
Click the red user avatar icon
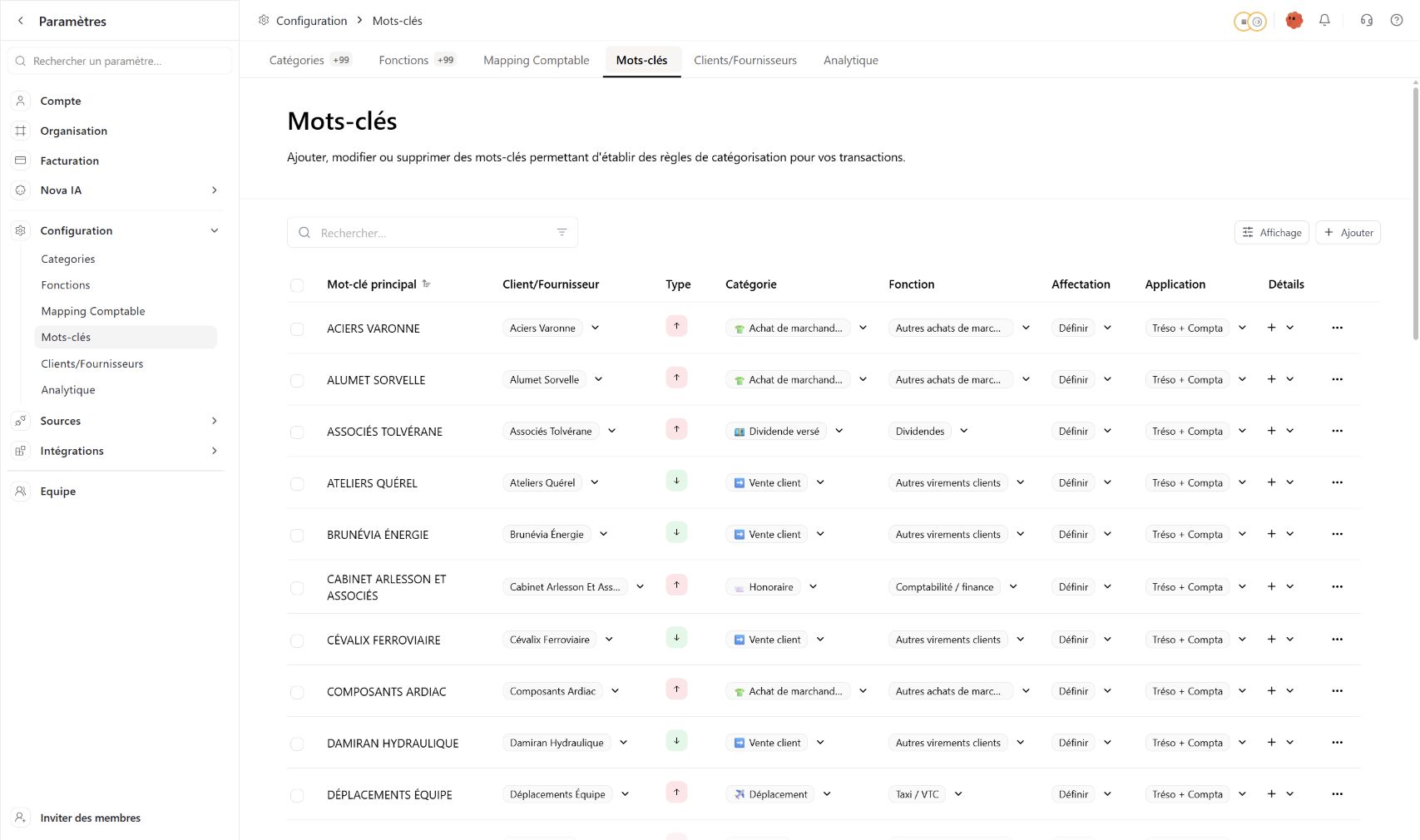point(1294,20)
